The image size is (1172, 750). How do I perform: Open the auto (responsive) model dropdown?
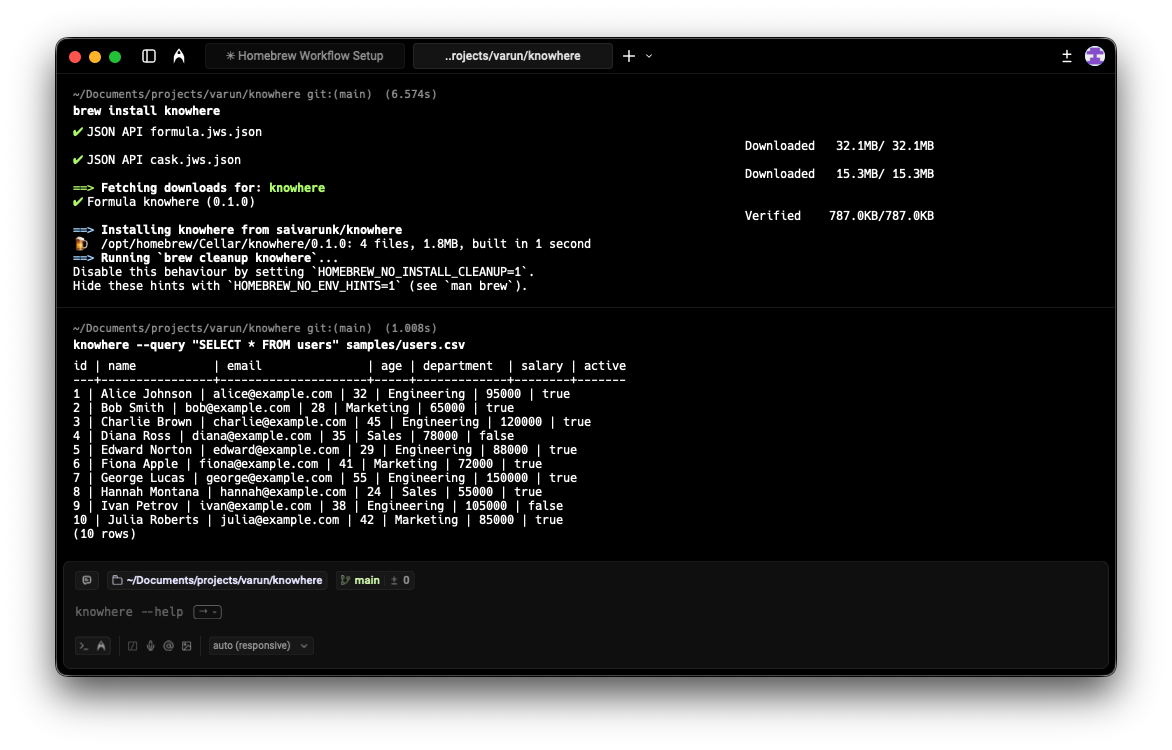[260, 646]
